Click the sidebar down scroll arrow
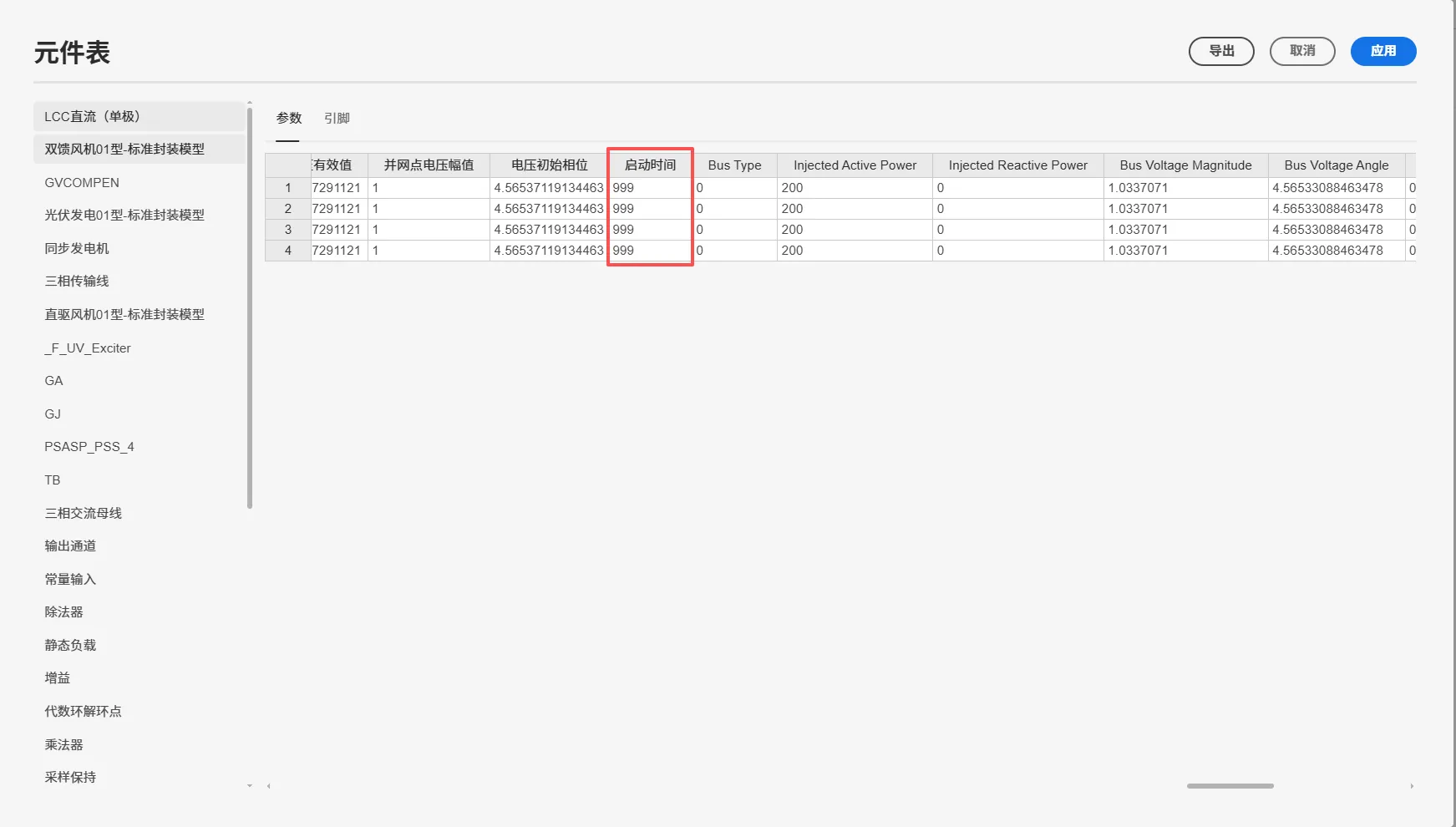The height and width of the screenshot is (827, 1456). coord(249,786)
